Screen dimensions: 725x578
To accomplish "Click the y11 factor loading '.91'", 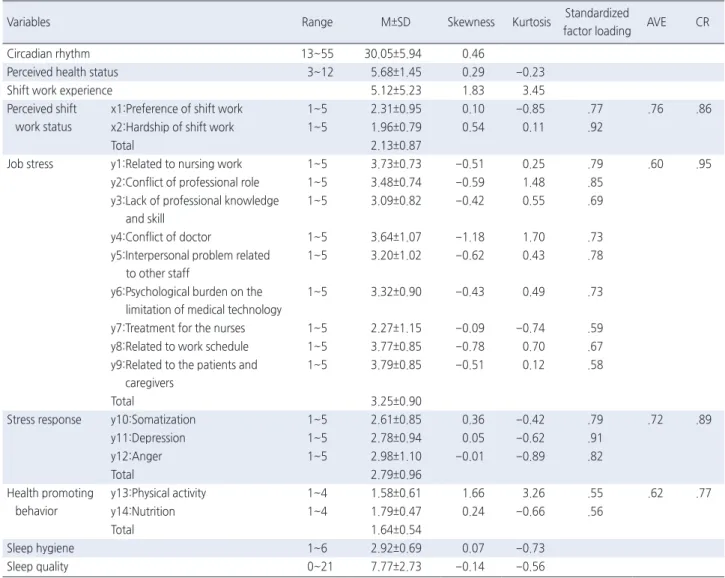I will click(x=596, y=438).
